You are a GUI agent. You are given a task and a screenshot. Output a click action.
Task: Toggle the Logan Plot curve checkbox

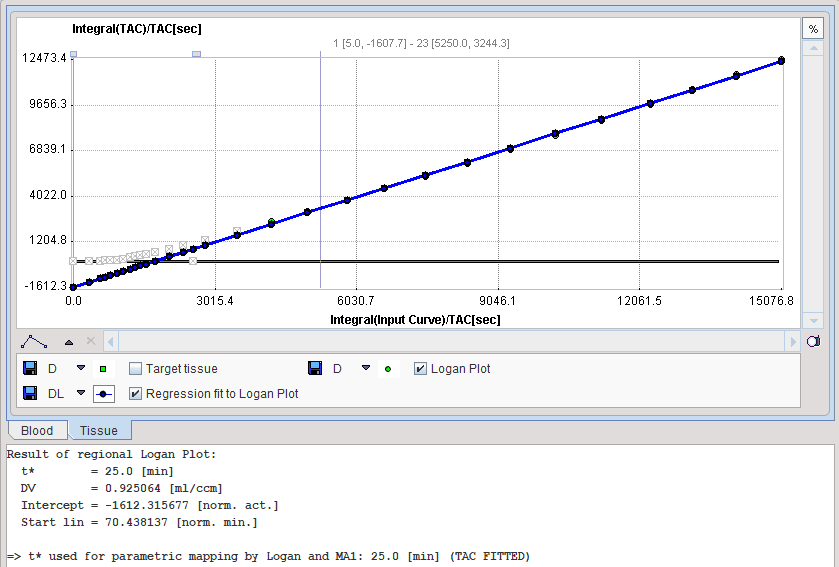421,369
